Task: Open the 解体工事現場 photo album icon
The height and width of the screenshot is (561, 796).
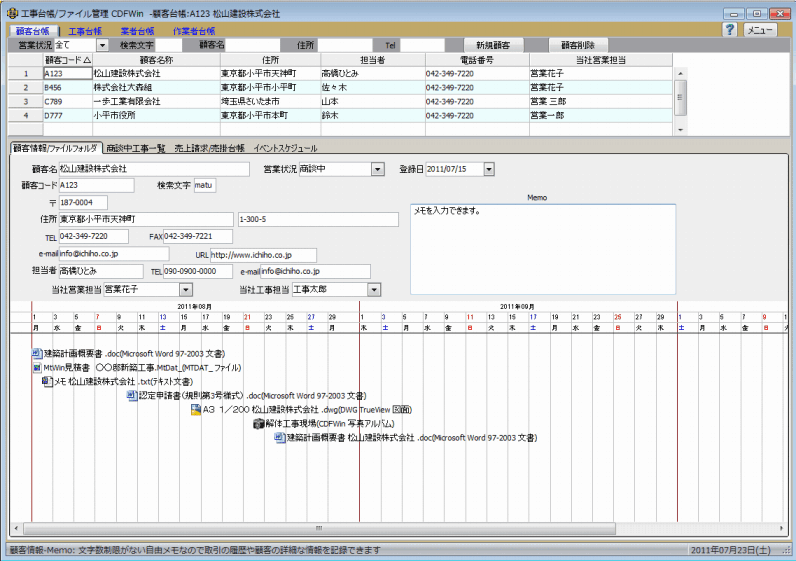Action: 258,424
